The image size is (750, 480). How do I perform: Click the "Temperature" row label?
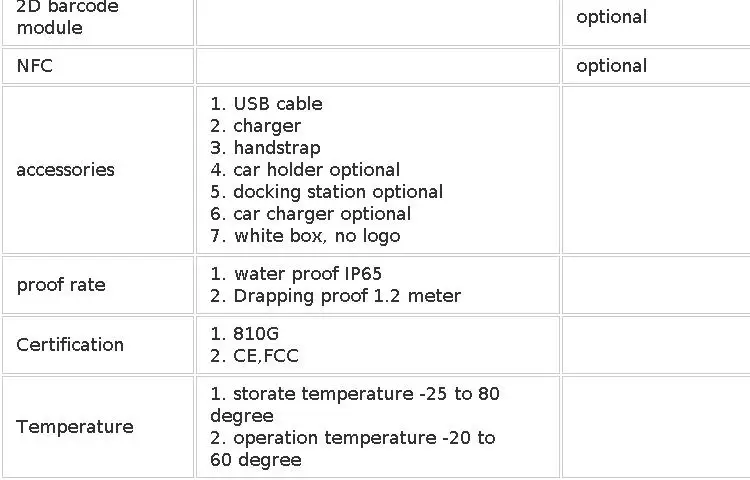[x=74, y=427]
